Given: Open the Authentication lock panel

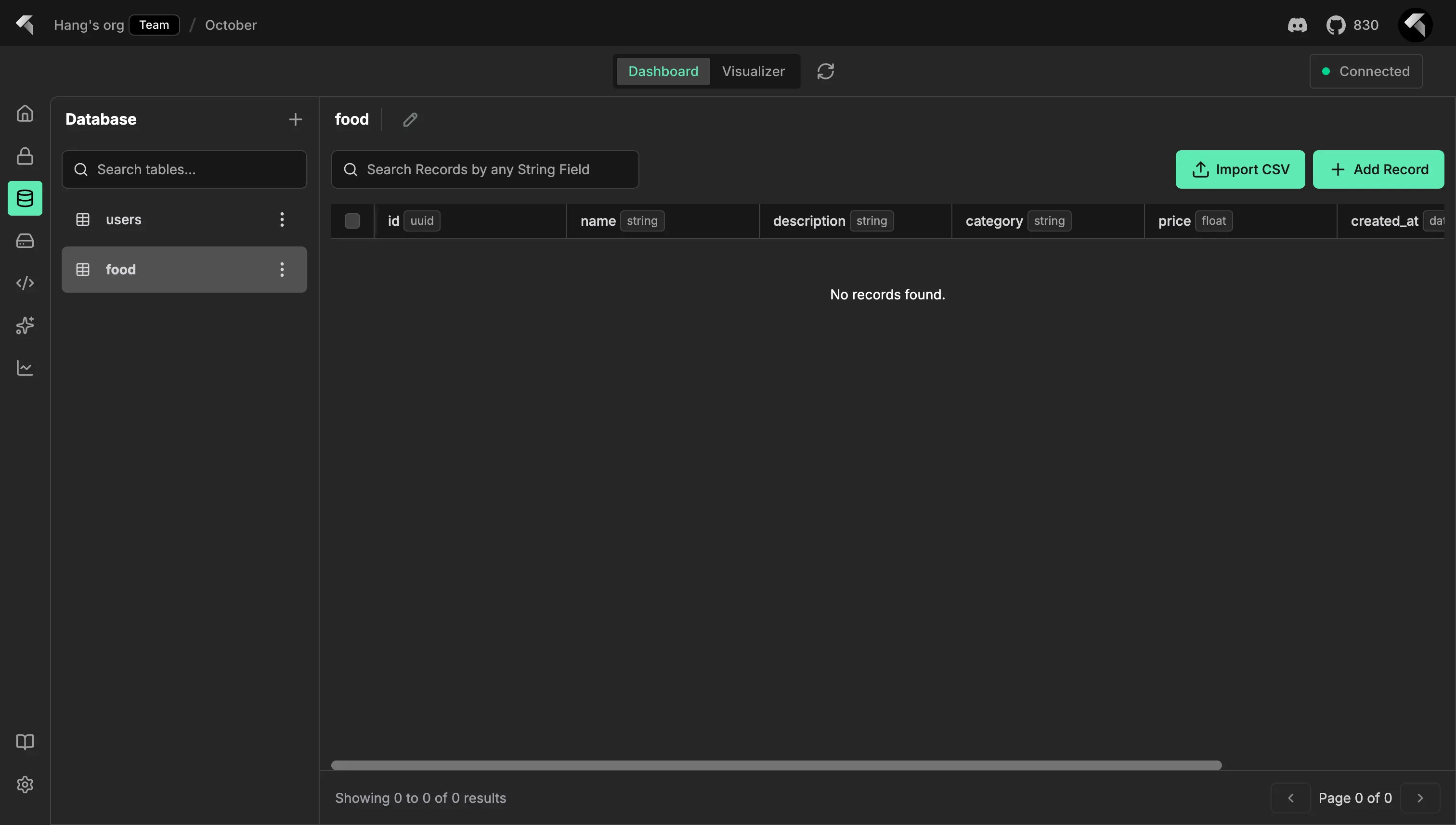Looking at the screenshot, I should click(x=25, y=156).
